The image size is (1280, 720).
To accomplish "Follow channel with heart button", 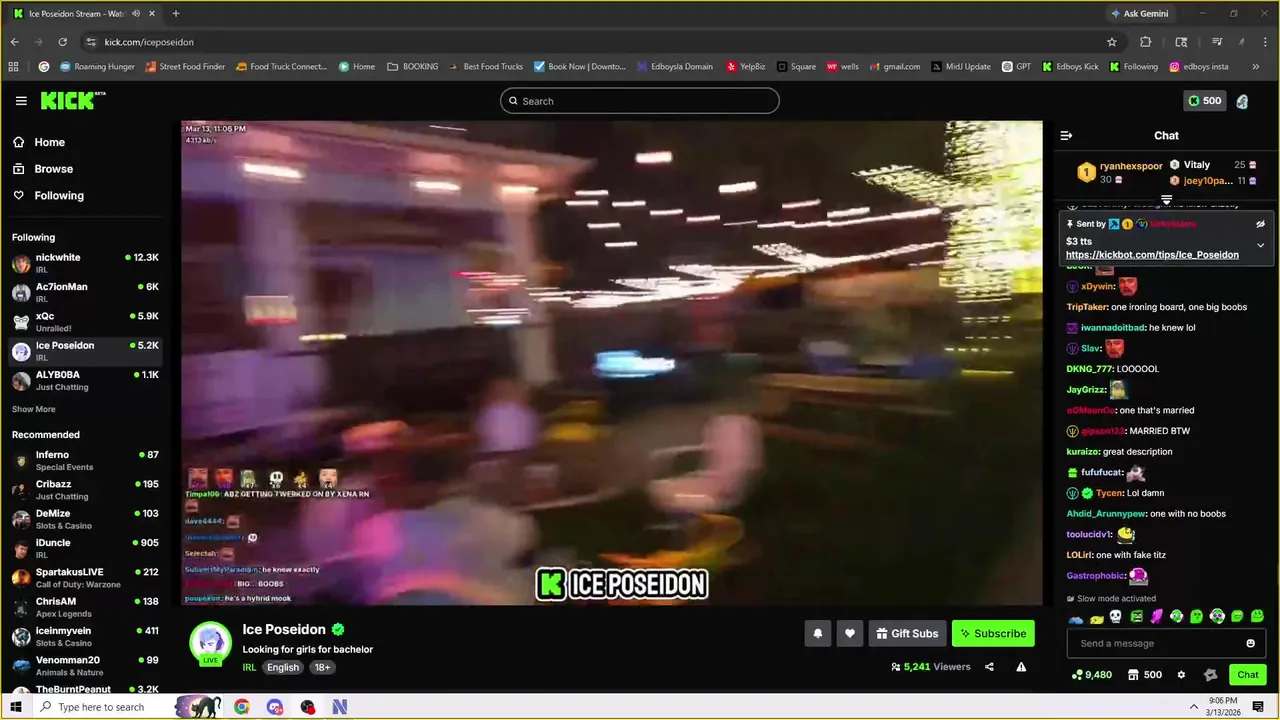I will click(x=850, y=633).
